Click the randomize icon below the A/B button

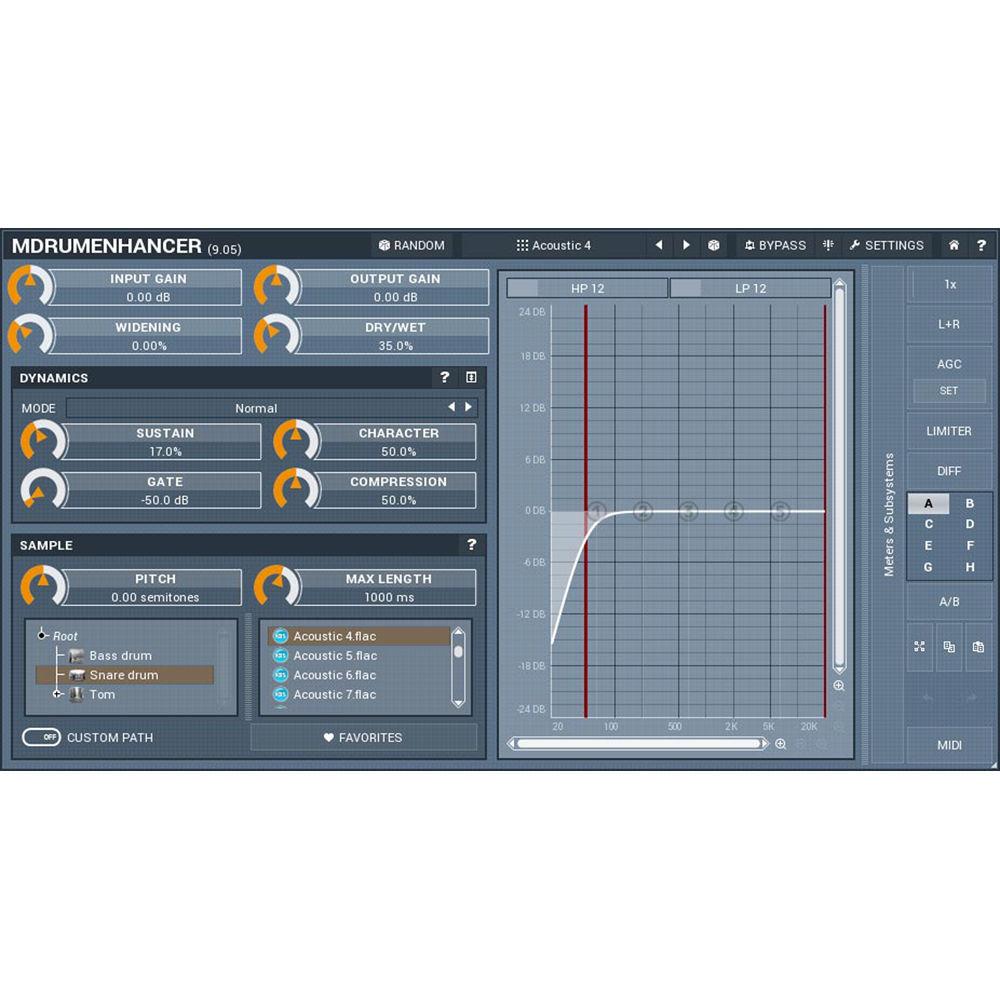(920, 647)
